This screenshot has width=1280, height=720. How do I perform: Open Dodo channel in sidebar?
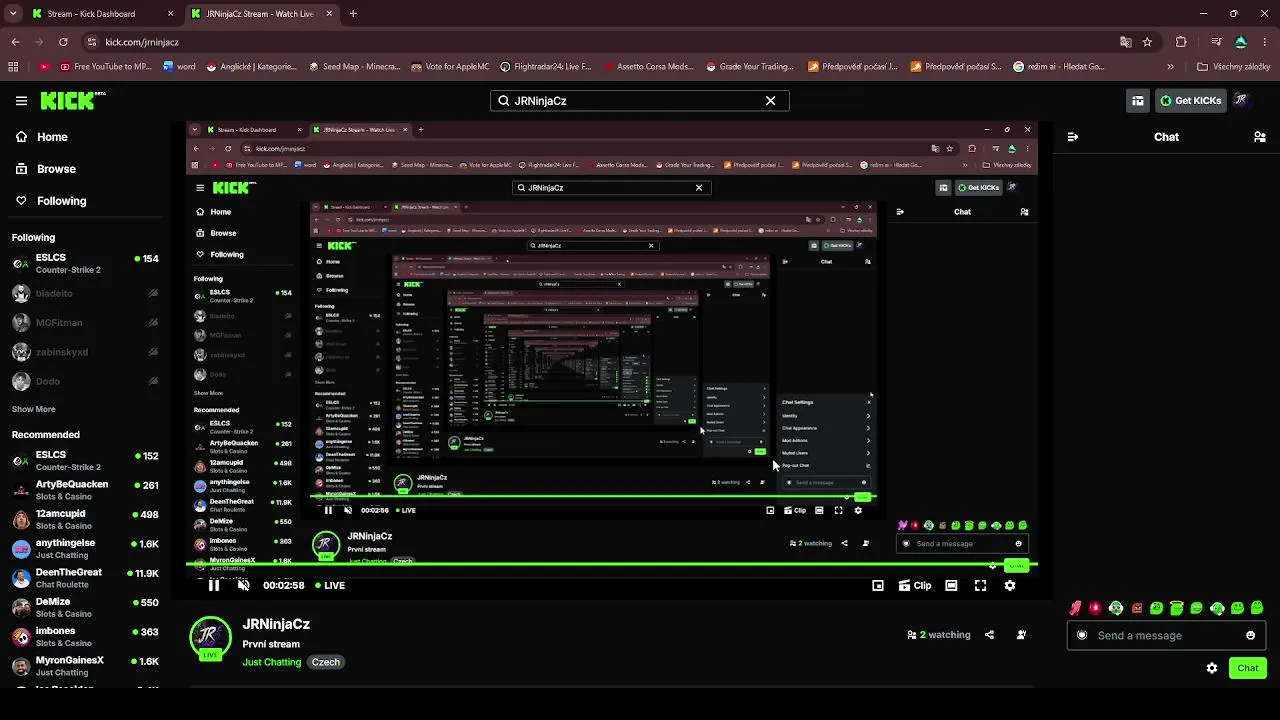click(85, 381)
